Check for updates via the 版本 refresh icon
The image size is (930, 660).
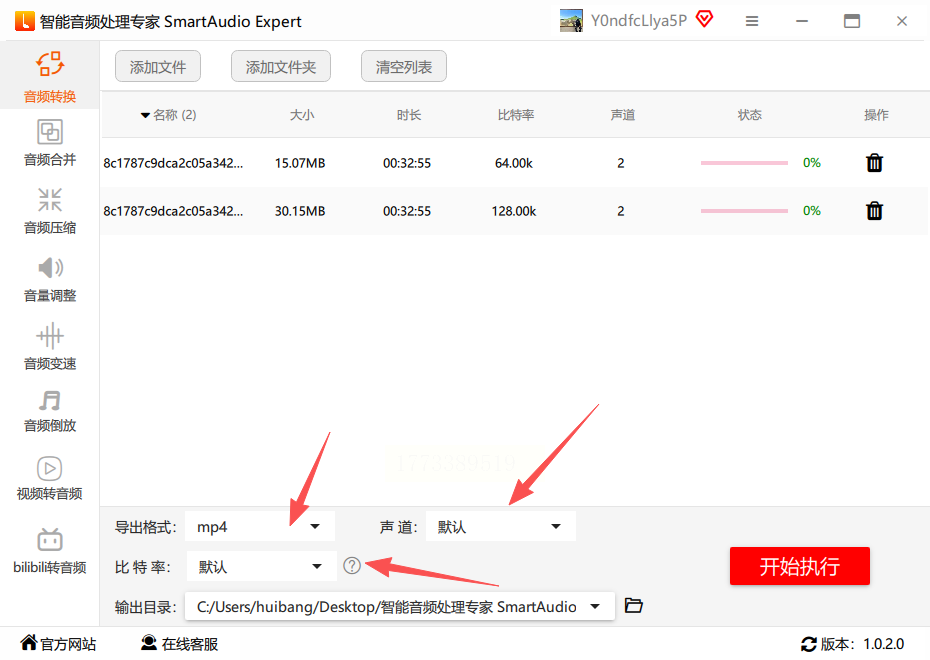(x=808, y=644)
